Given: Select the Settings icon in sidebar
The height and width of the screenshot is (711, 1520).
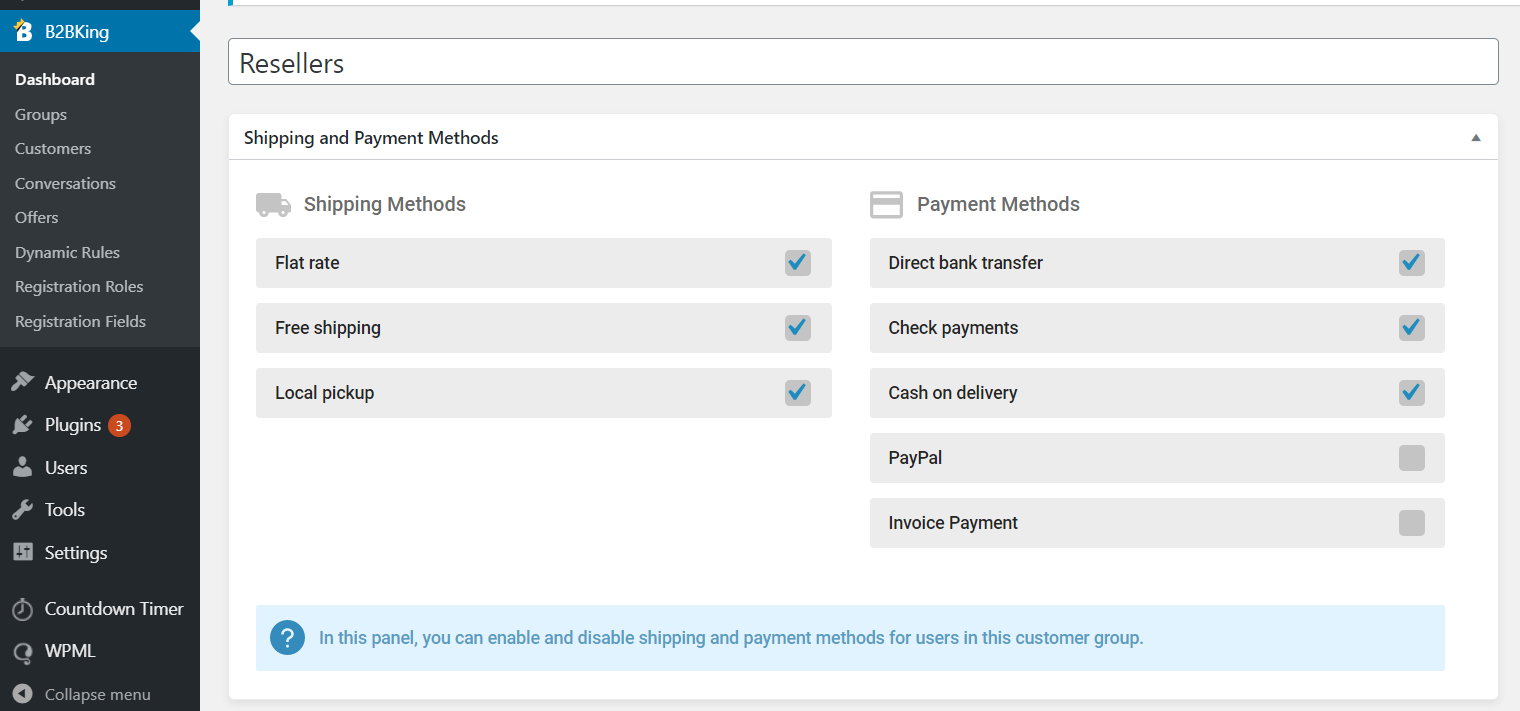Looking at the screenshot, I should [x=24, y=552].
